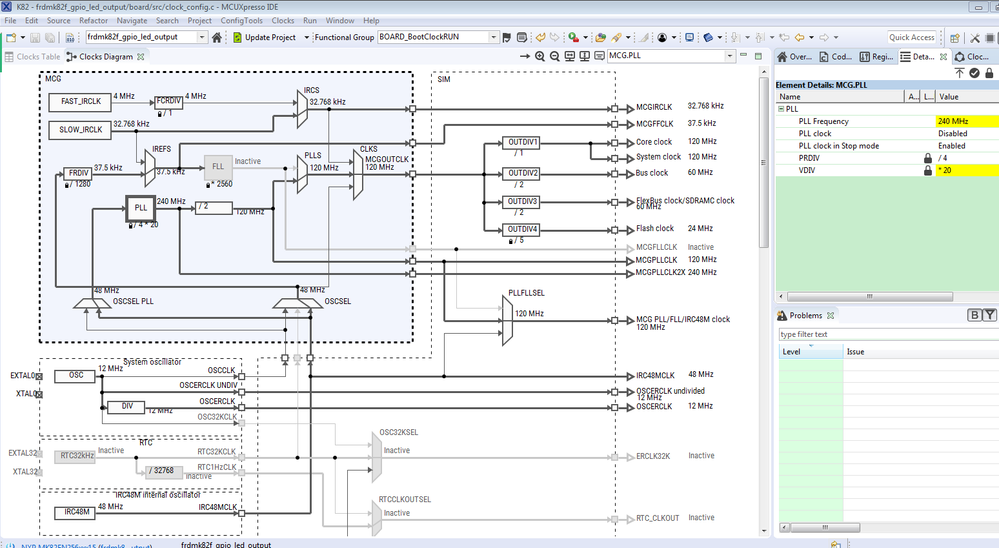Click the Save icon in toolbar
Viewport: 999px width, 548px height.
(35, 38)
